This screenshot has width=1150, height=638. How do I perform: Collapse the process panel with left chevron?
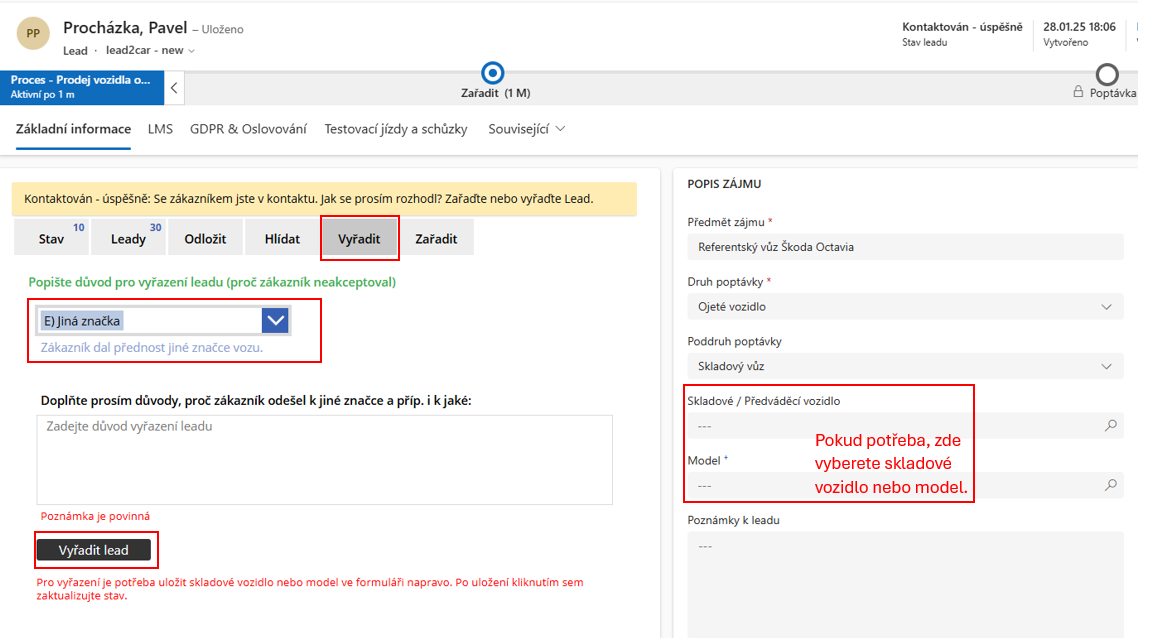[174, 88]
